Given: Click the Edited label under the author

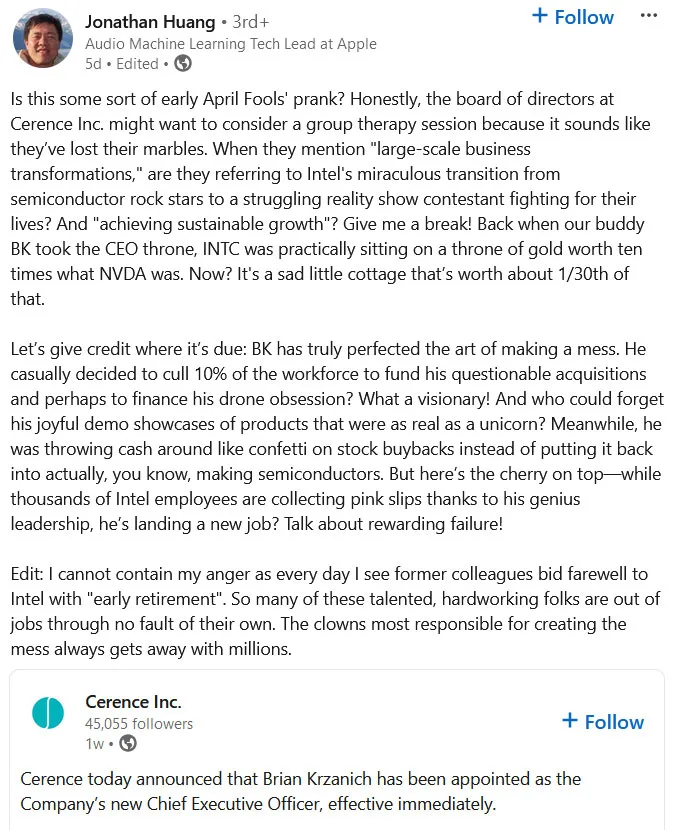Looking at the screenshot, I should (x=137, y=64).
